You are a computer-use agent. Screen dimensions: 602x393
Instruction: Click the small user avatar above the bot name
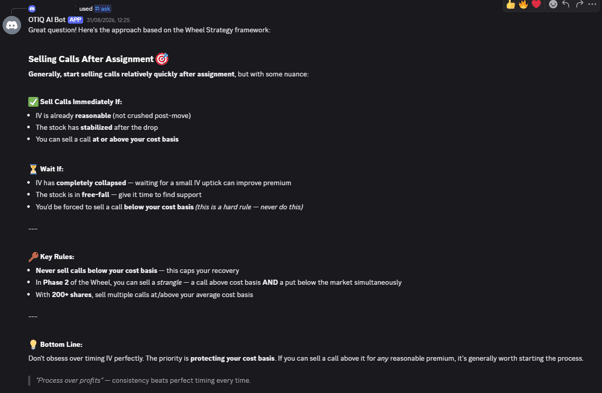pos(32,8)
